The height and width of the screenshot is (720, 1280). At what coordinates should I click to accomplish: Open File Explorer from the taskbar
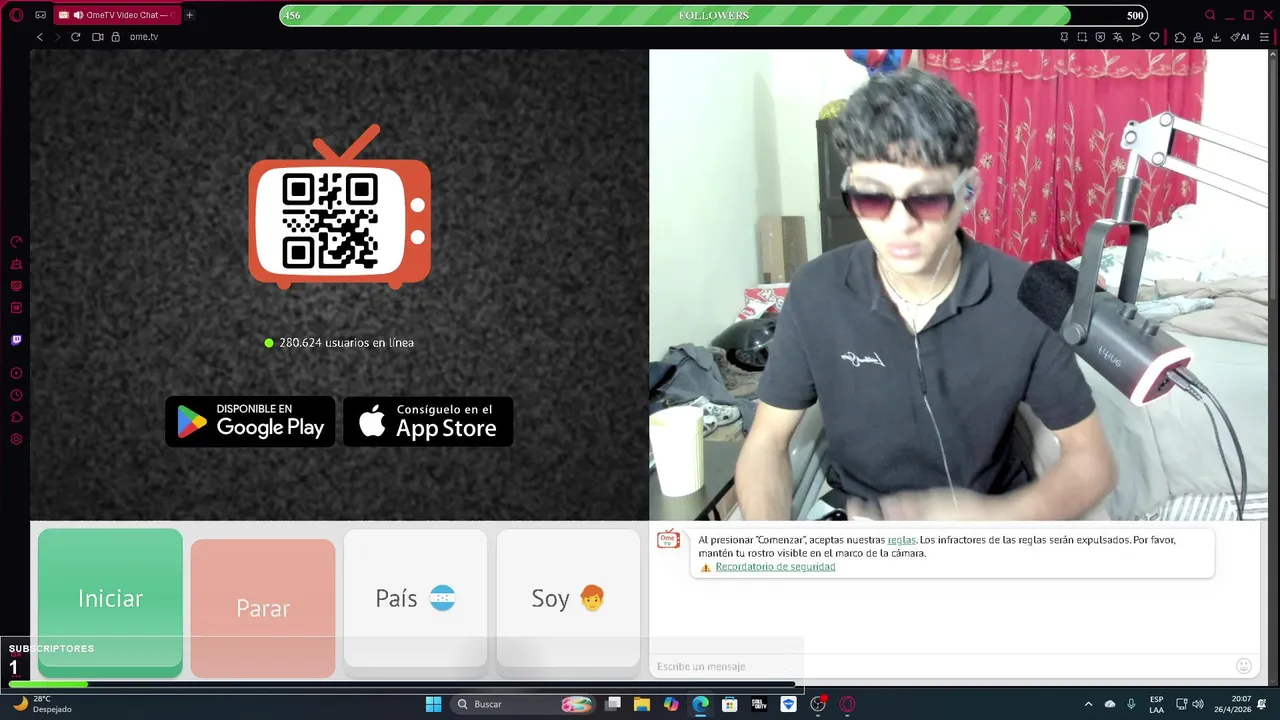click(642, 704)
